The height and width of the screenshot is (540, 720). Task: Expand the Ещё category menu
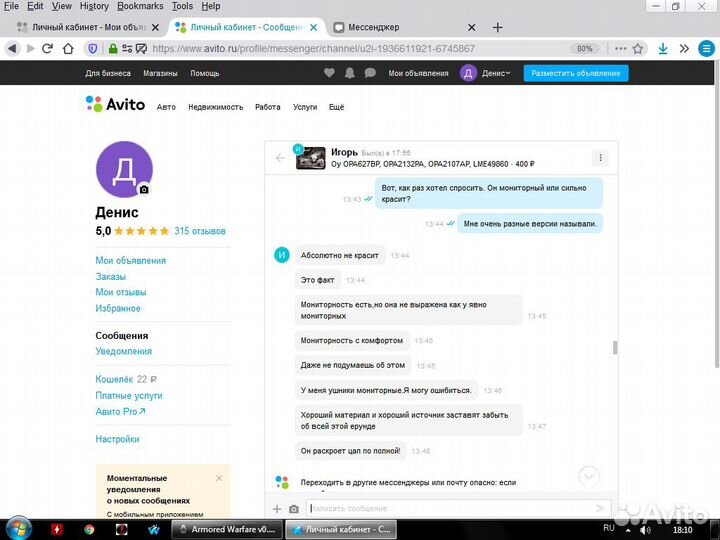pyautogui.click(x=336, y=107)
